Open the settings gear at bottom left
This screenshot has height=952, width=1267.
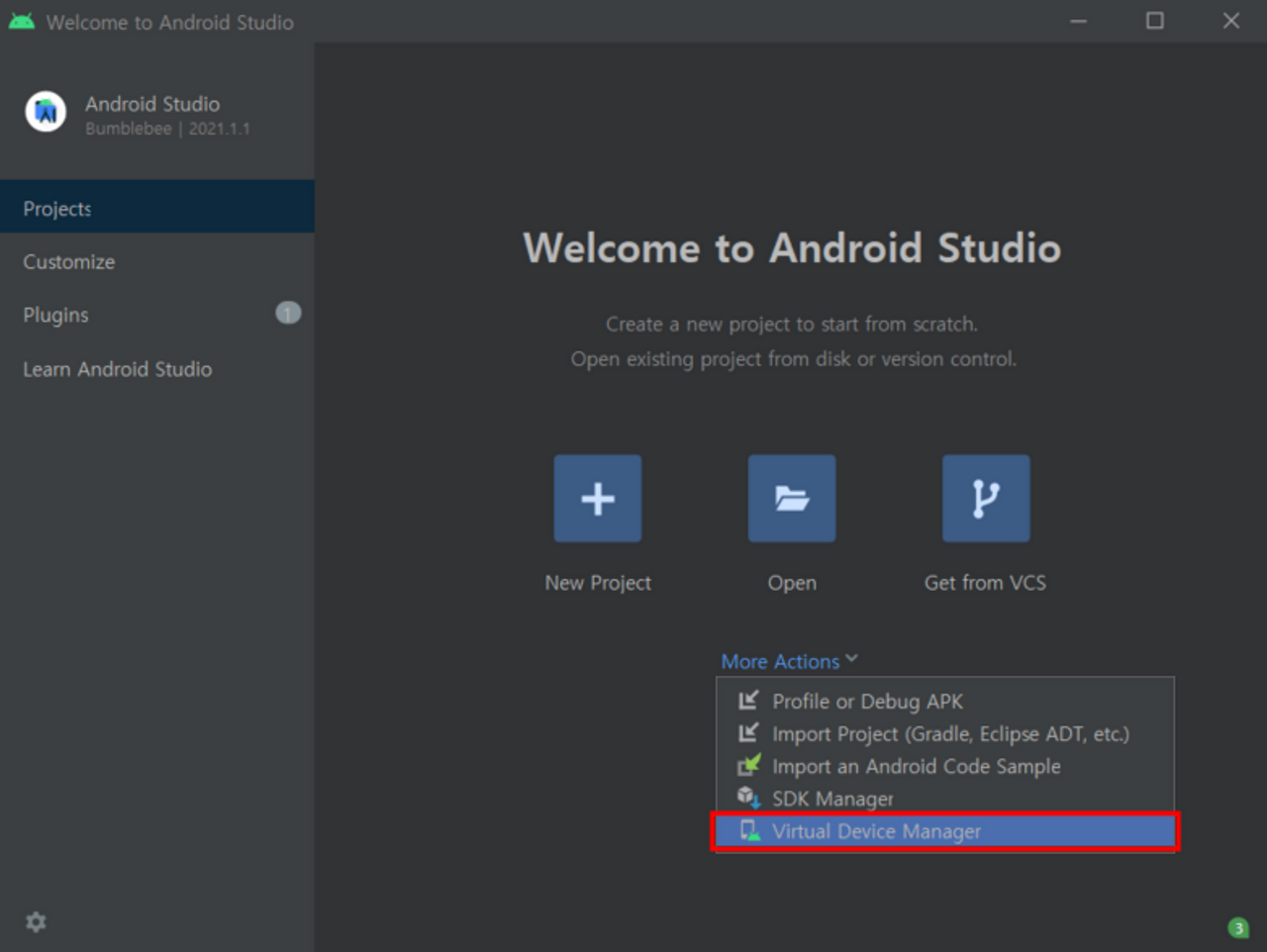pos(36,921)
